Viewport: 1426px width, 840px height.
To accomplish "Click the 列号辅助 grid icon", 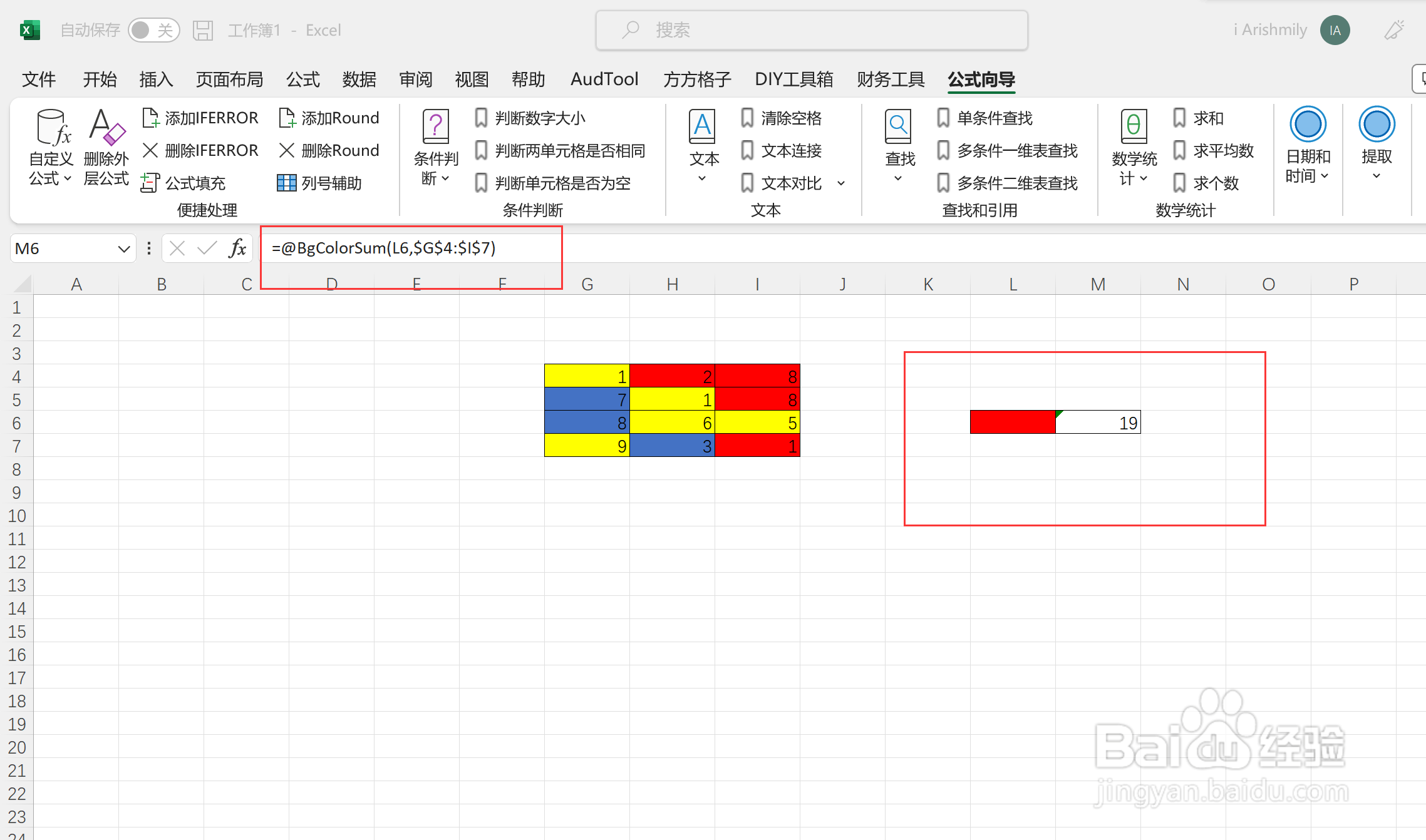I will (286, 183).
